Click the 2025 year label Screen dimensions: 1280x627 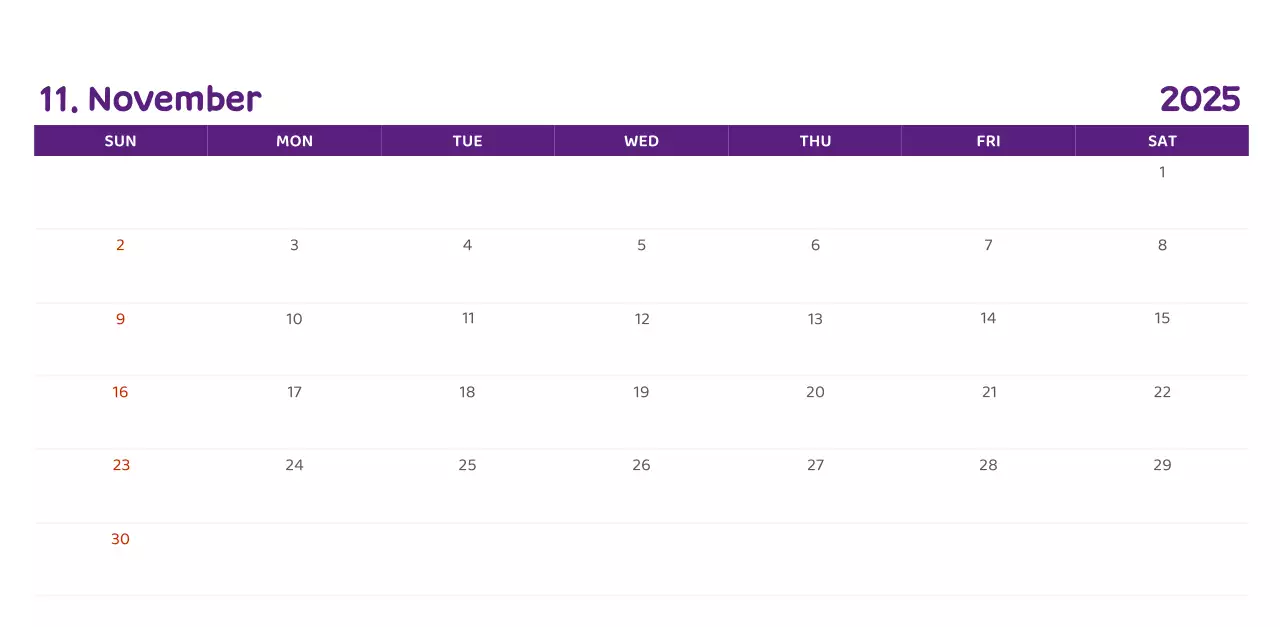pyautogui.click(x=1200, y=99)
